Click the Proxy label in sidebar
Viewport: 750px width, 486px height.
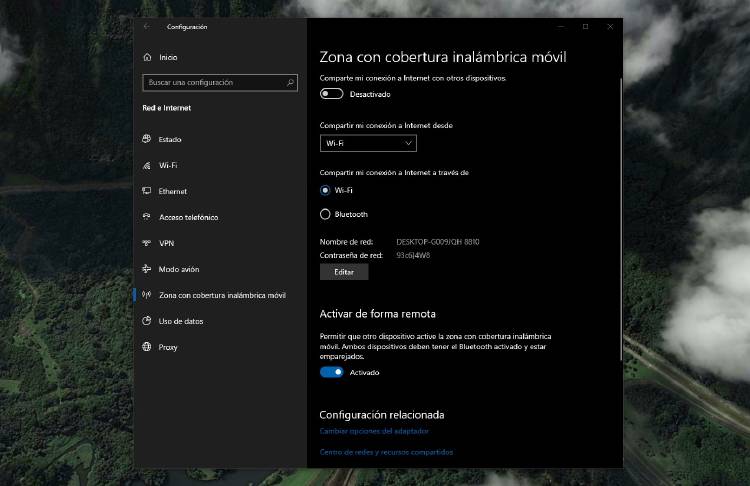[x=168, y=347]
